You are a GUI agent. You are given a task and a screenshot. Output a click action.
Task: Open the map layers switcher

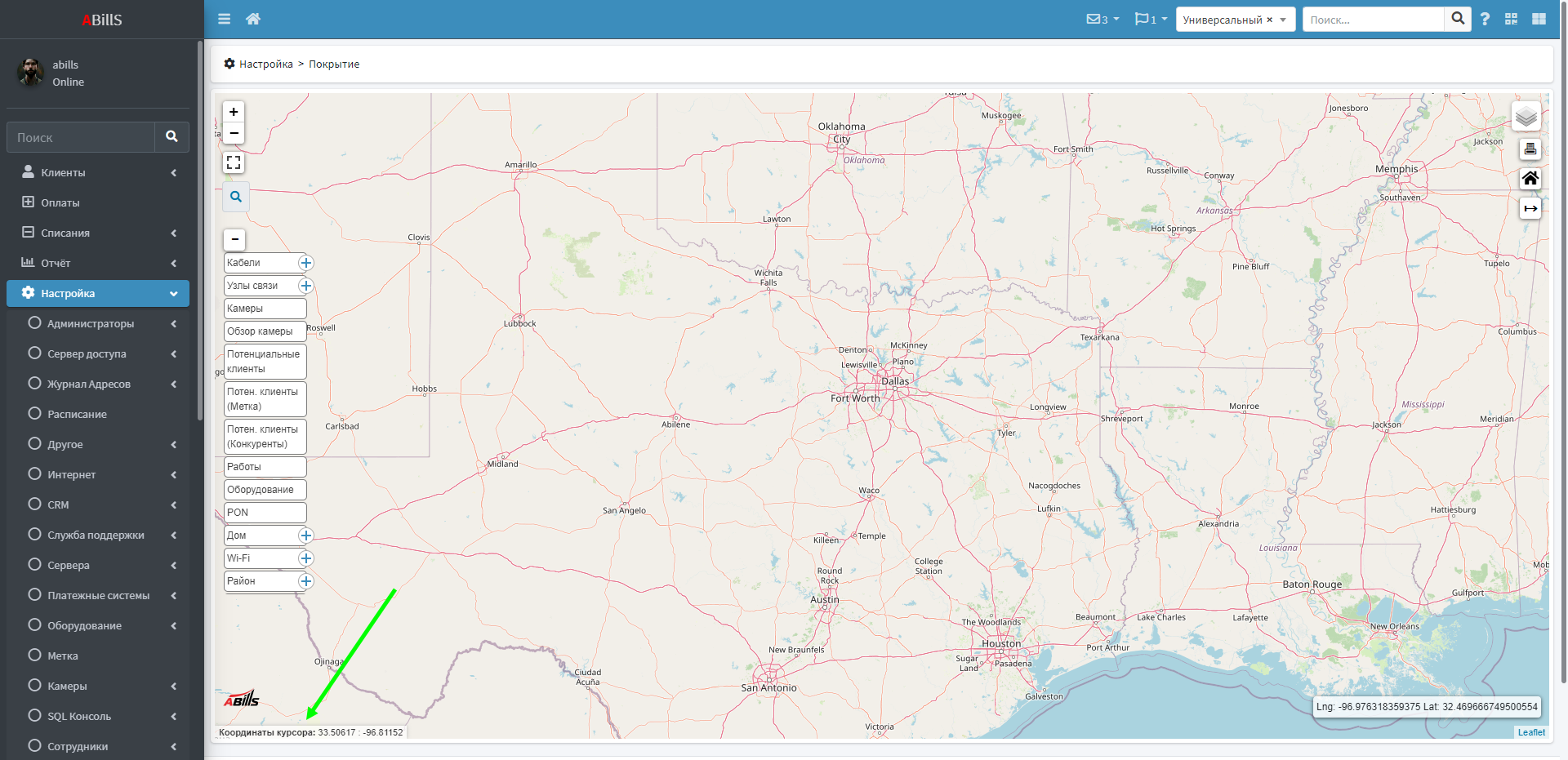(1526, 117)
